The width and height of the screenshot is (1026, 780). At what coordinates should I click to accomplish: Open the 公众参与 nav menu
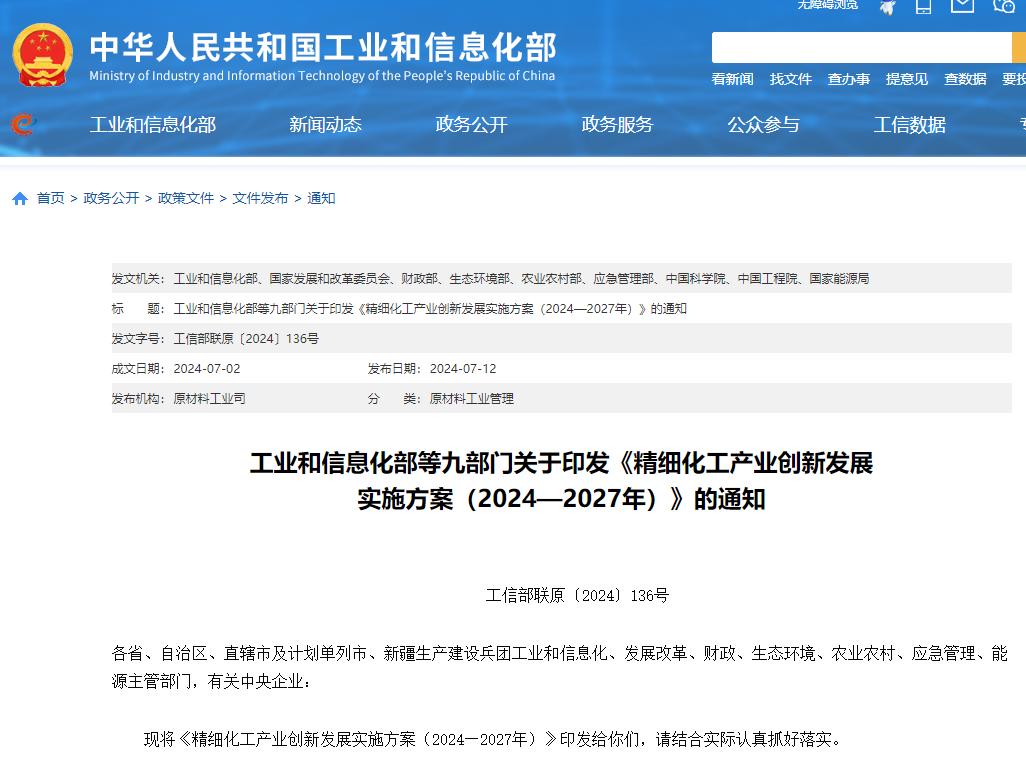764,124
